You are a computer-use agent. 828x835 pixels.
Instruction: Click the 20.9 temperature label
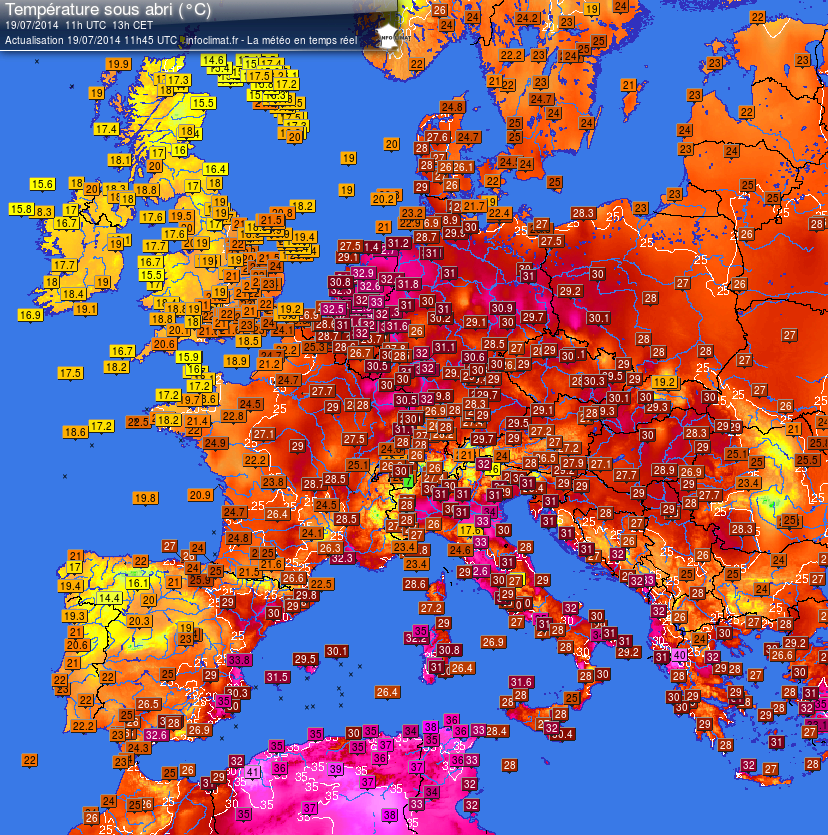click(200, 495)
